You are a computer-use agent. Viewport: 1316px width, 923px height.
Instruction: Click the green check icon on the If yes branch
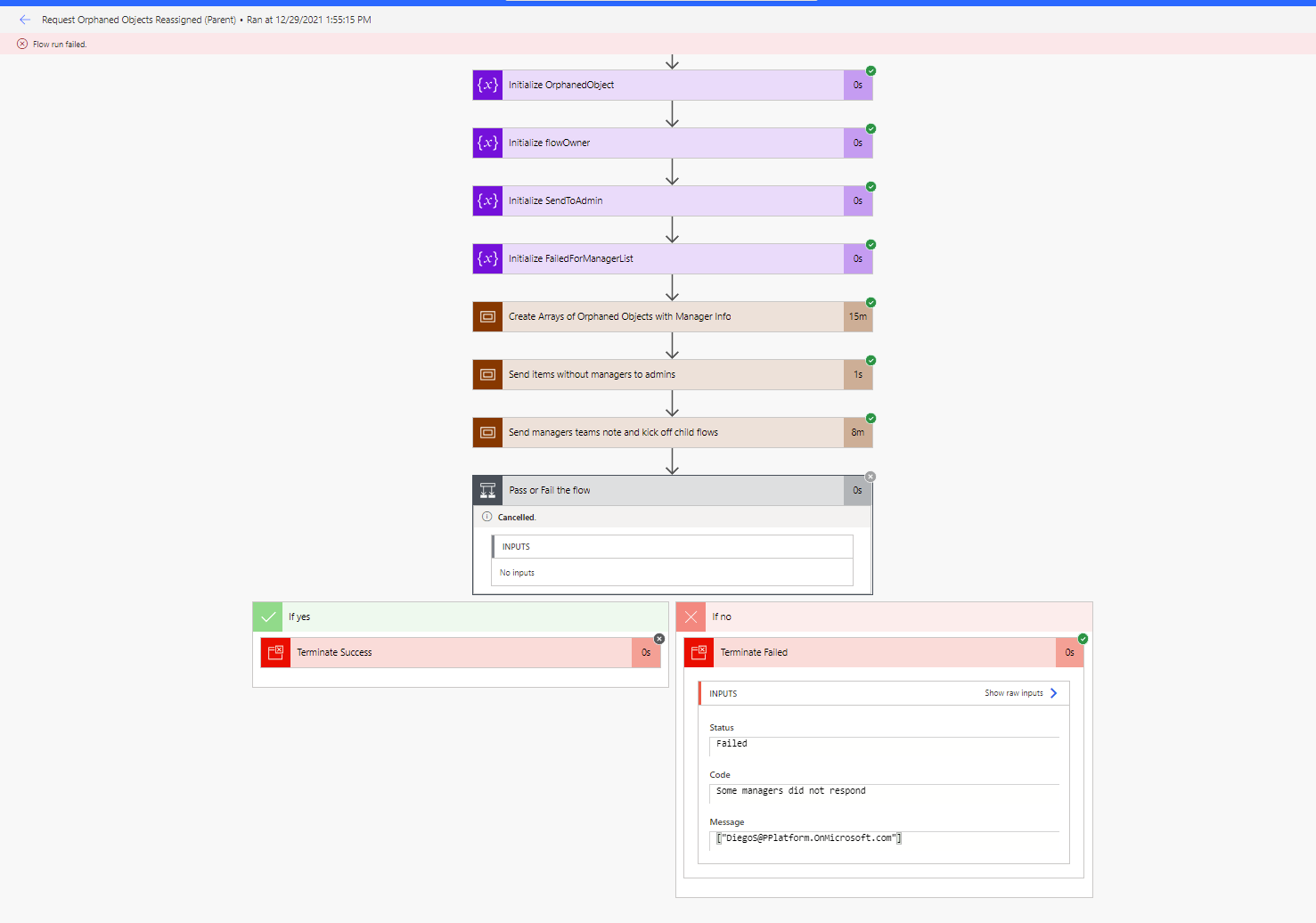(267, 616)
